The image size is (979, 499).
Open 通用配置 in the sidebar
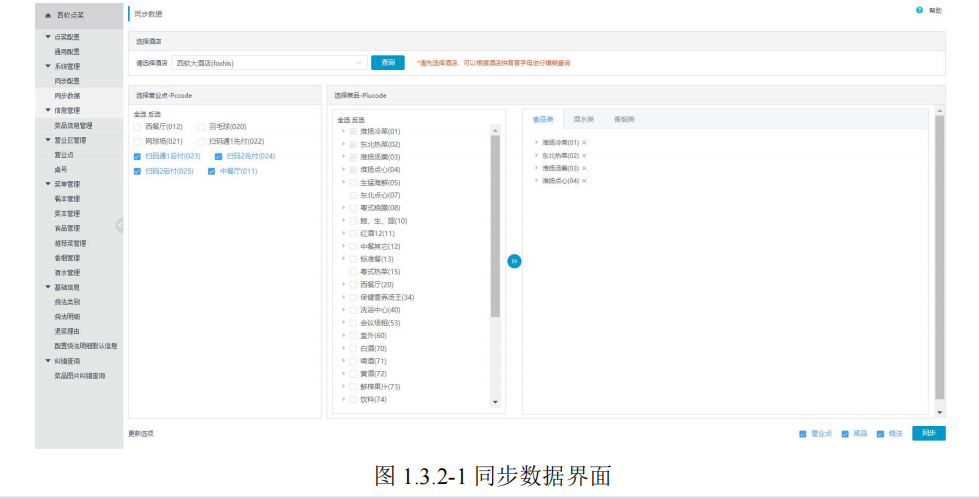click(x=67, y=52)
